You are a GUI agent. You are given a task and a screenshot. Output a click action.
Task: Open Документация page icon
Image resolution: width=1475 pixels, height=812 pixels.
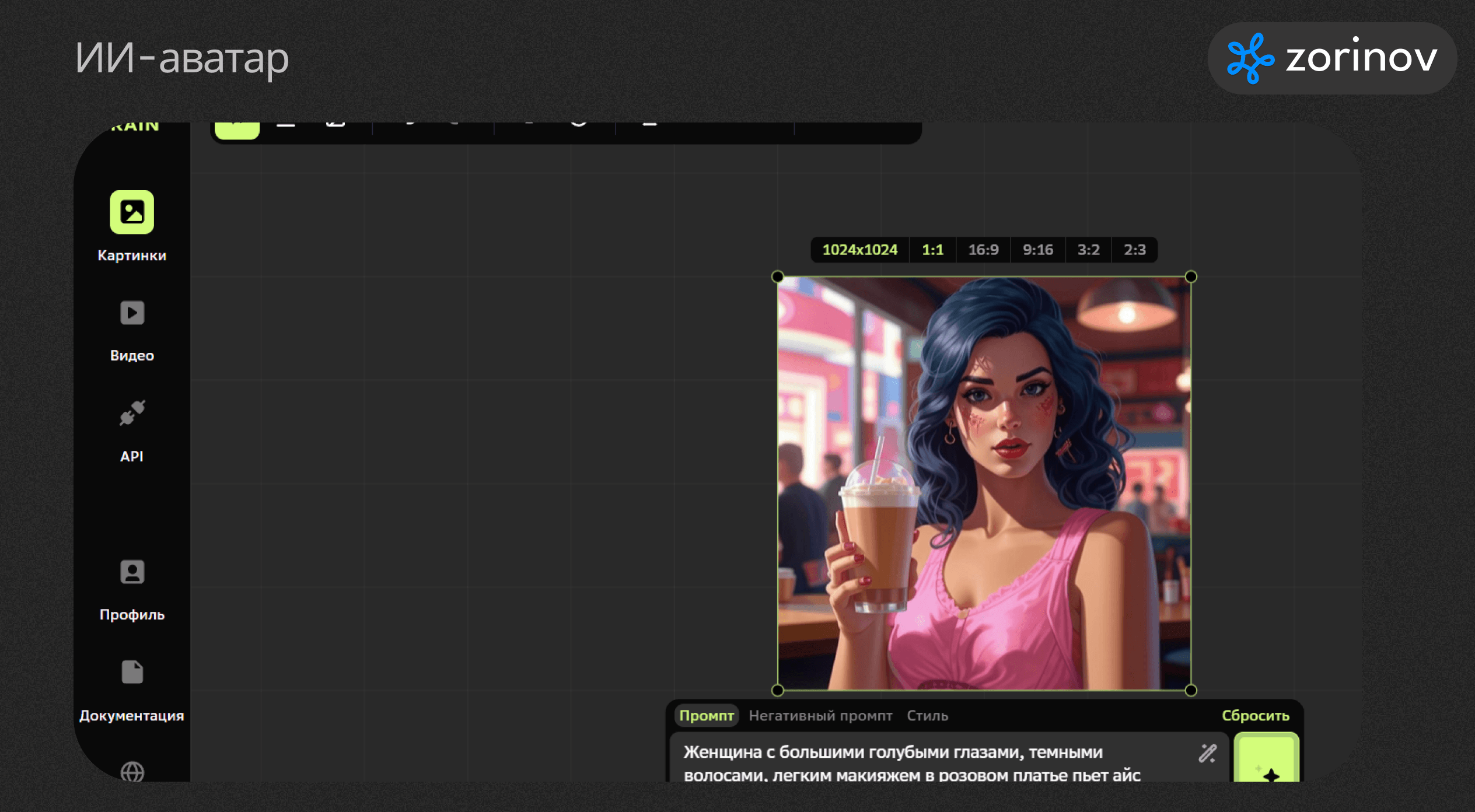pos(132,673)
